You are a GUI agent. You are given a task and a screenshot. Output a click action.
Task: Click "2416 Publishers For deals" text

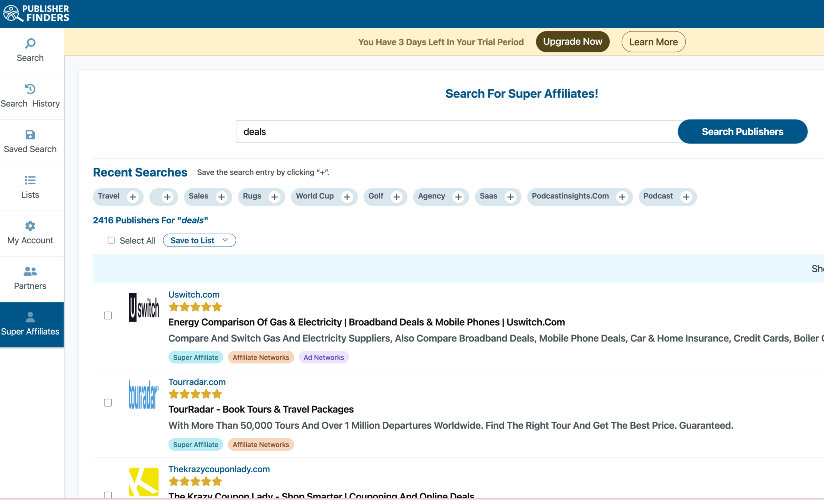click(x=150, y=220)
